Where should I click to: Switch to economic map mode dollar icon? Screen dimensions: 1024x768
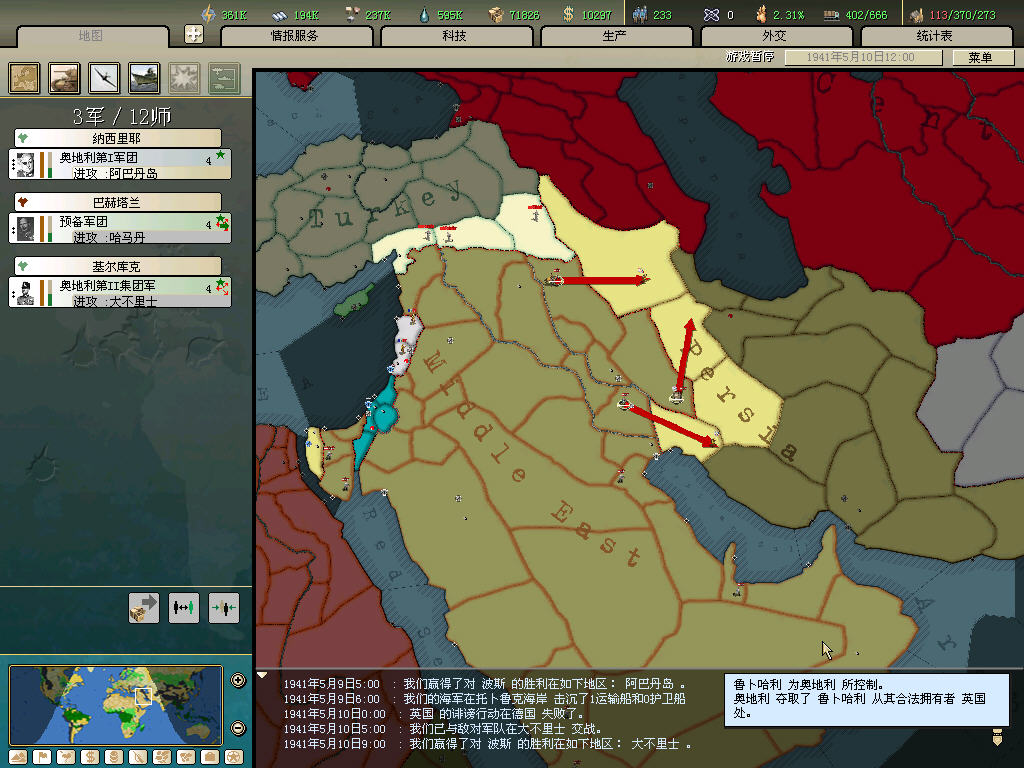(x=90, y=758)
